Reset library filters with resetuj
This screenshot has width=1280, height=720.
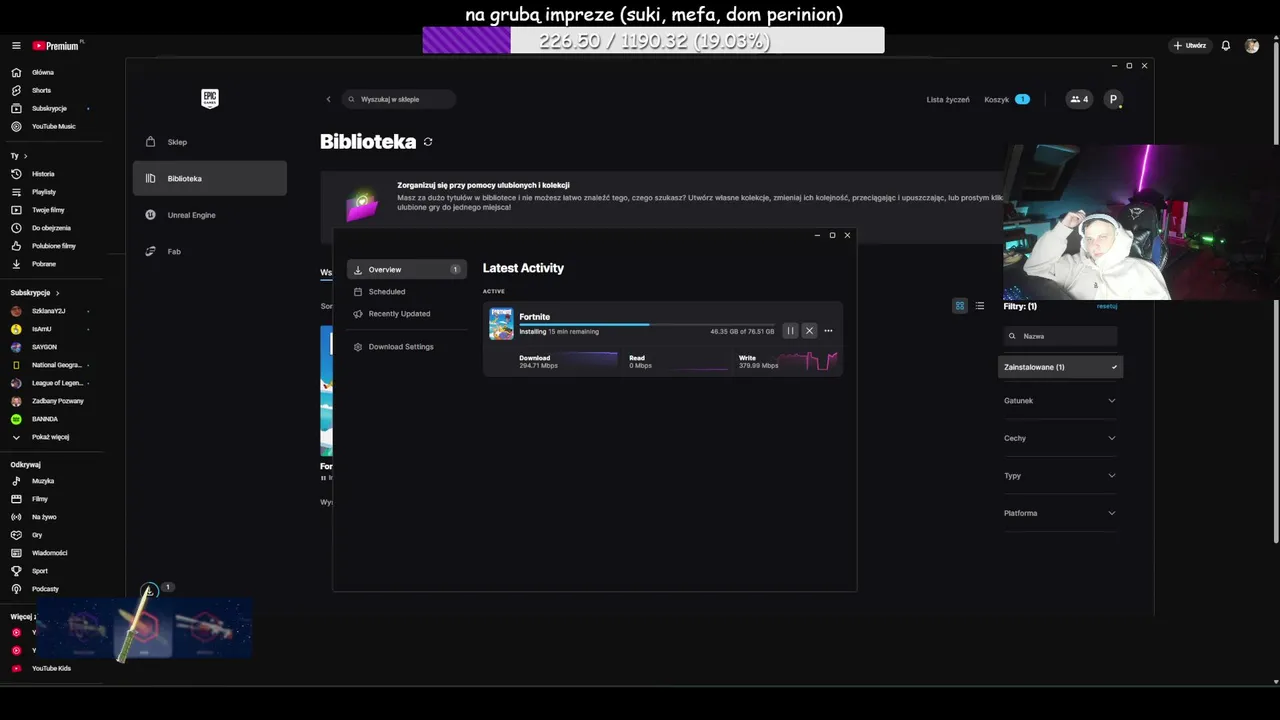click(x=1107, y=306)
